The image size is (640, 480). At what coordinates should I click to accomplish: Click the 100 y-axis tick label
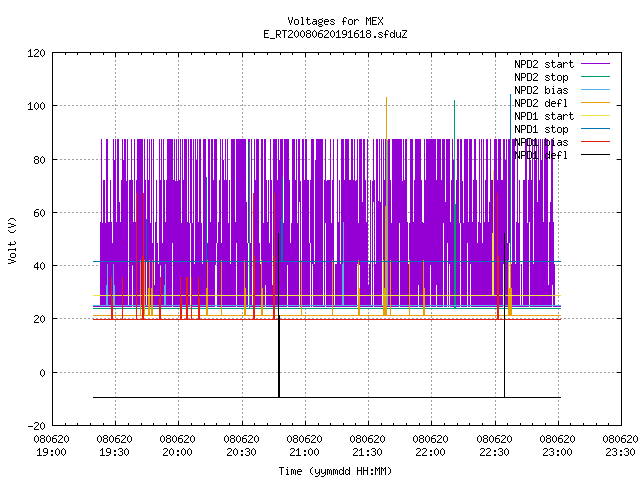point(36,106)
